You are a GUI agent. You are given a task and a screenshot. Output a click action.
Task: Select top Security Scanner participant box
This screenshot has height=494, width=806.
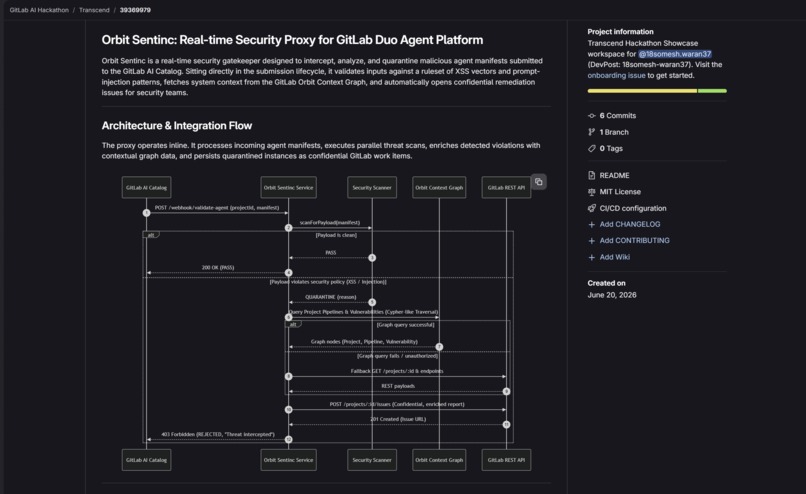372,188
